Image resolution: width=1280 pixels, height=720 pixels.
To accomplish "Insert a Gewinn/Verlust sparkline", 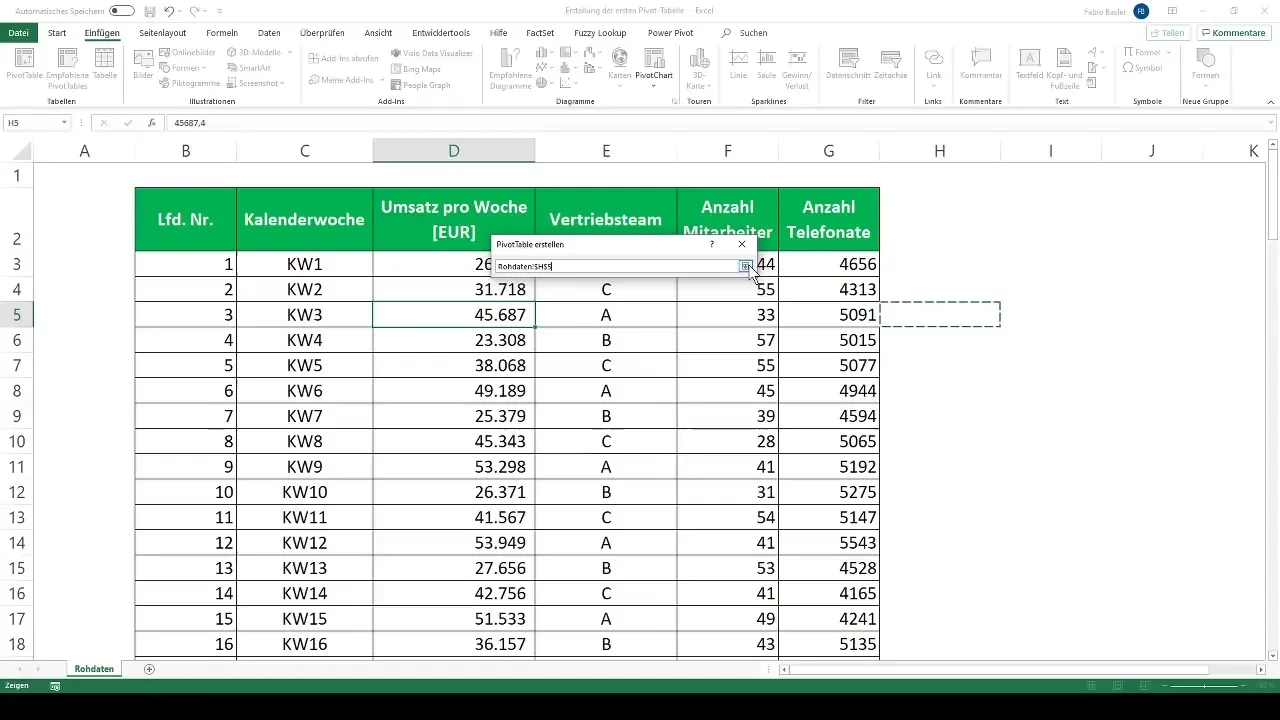I will [797, 66].
